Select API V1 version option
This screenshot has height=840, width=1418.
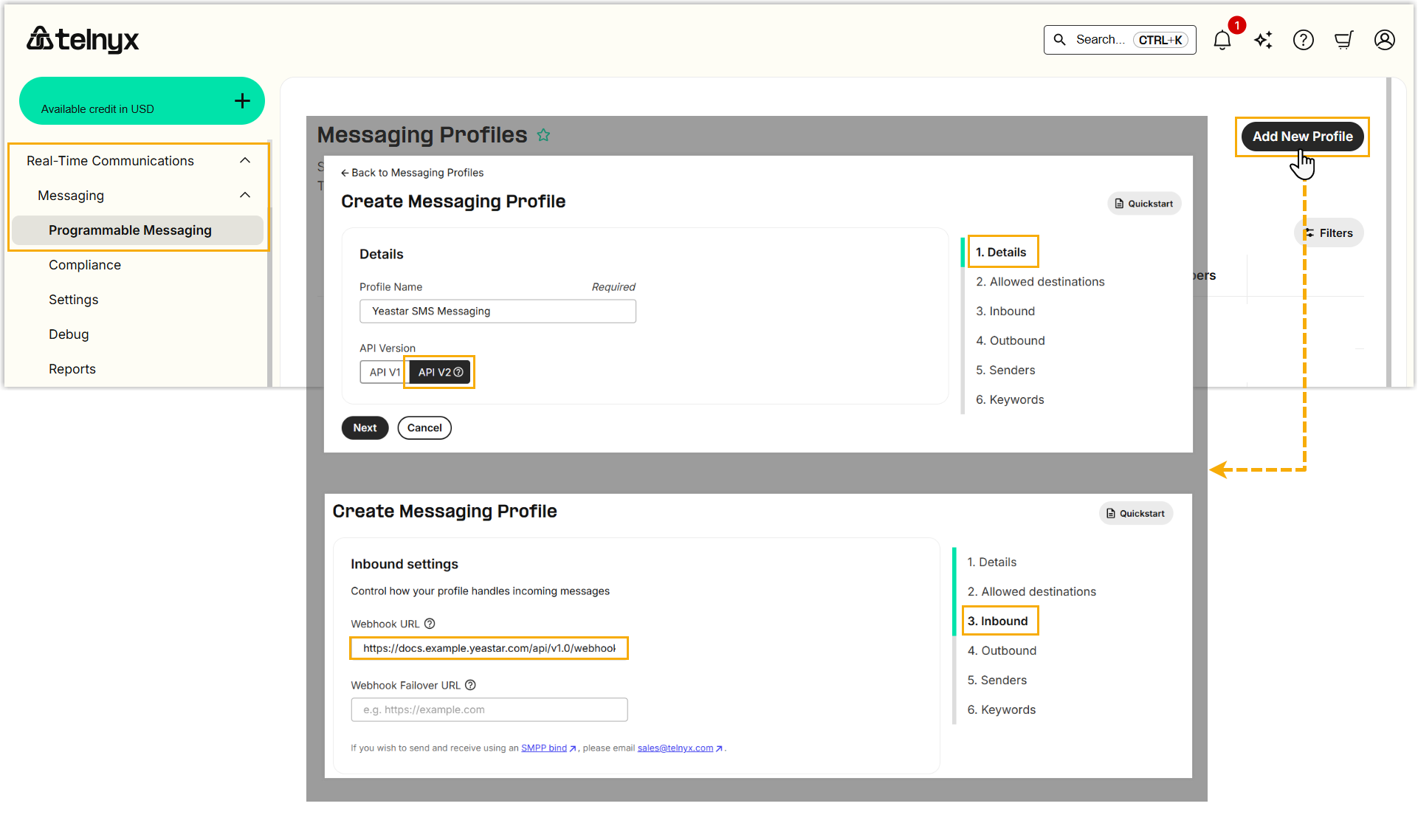tap(384, 372)
